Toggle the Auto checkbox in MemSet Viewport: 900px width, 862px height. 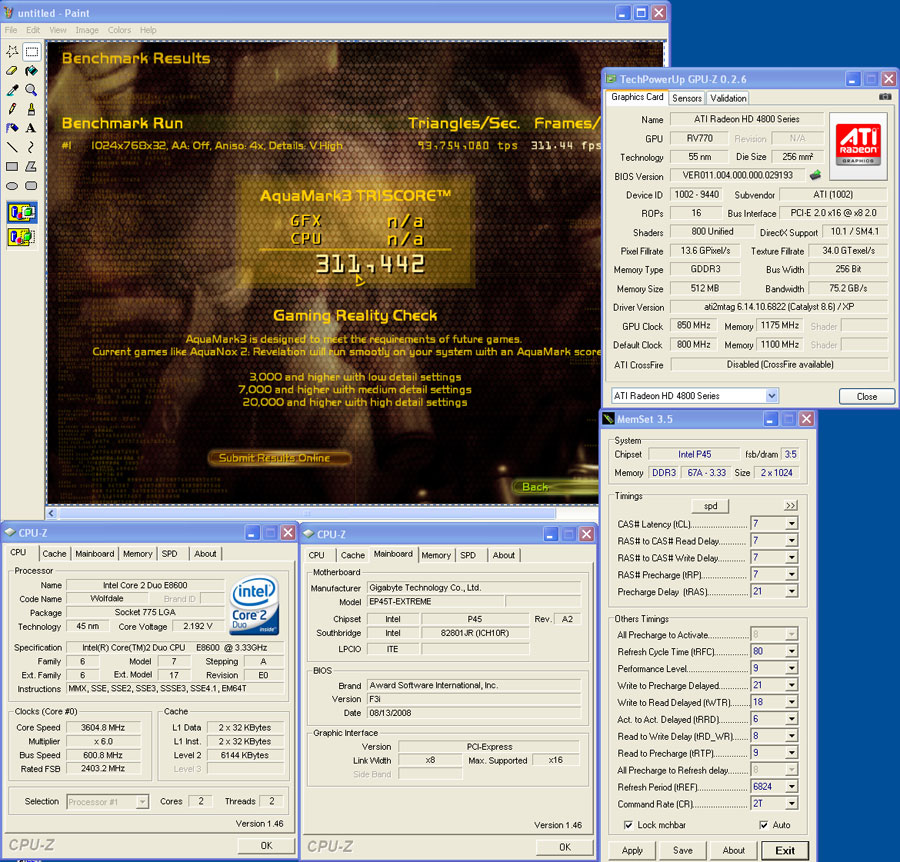click(763, 825)
